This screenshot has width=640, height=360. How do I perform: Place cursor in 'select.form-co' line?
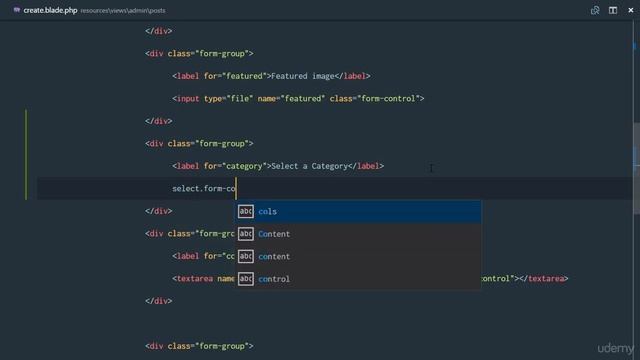point(204,189)
